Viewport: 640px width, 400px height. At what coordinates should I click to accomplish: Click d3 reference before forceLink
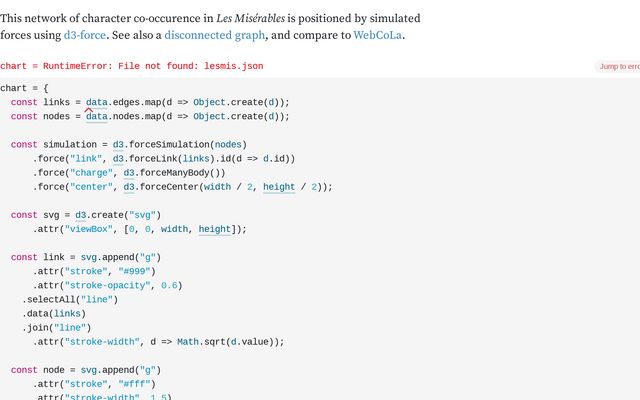pyautogui.click(x=119, y=158)
